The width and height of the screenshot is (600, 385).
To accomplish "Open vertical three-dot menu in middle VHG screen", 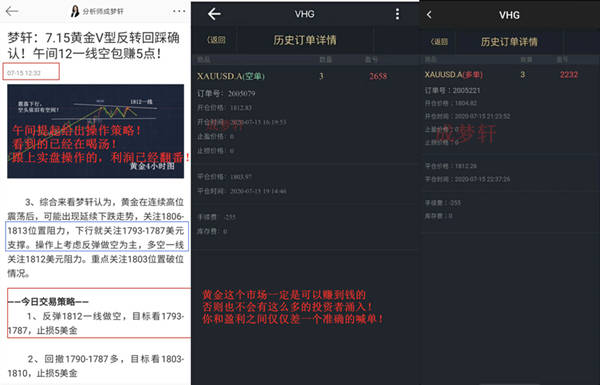I will coord(397,14).
